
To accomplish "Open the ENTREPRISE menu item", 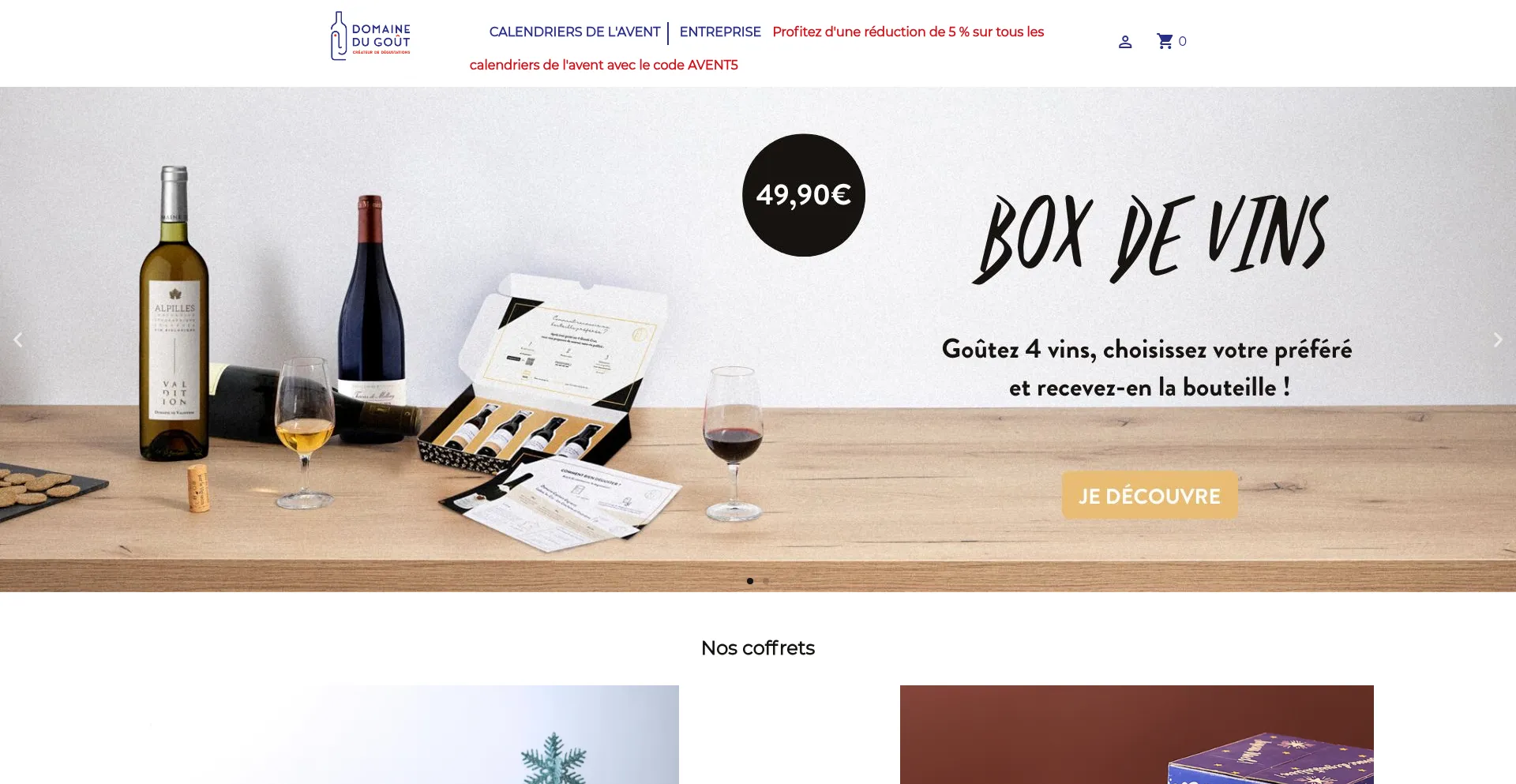I will (x=720, y=32).
